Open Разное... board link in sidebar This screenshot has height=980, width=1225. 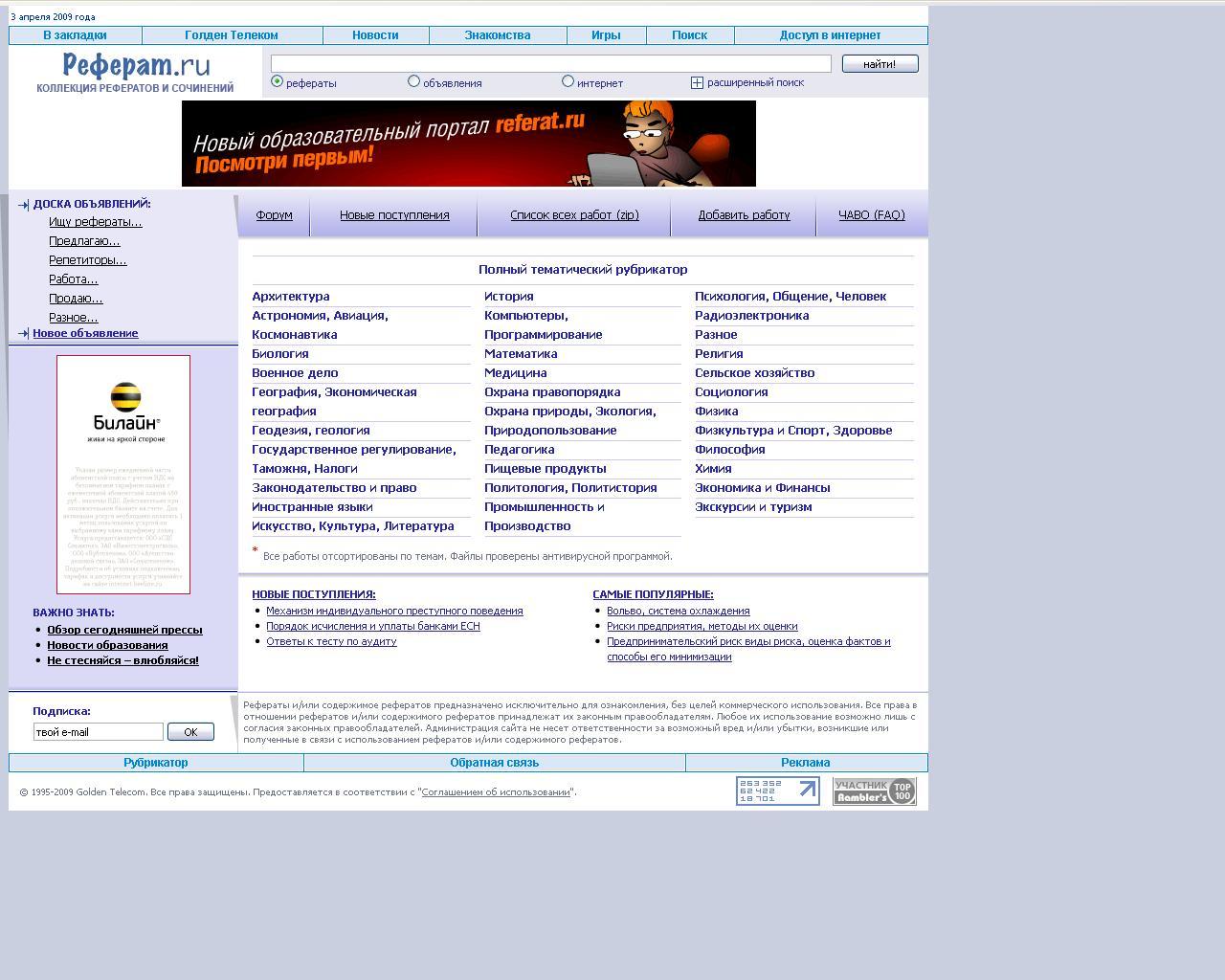(74, 318)
